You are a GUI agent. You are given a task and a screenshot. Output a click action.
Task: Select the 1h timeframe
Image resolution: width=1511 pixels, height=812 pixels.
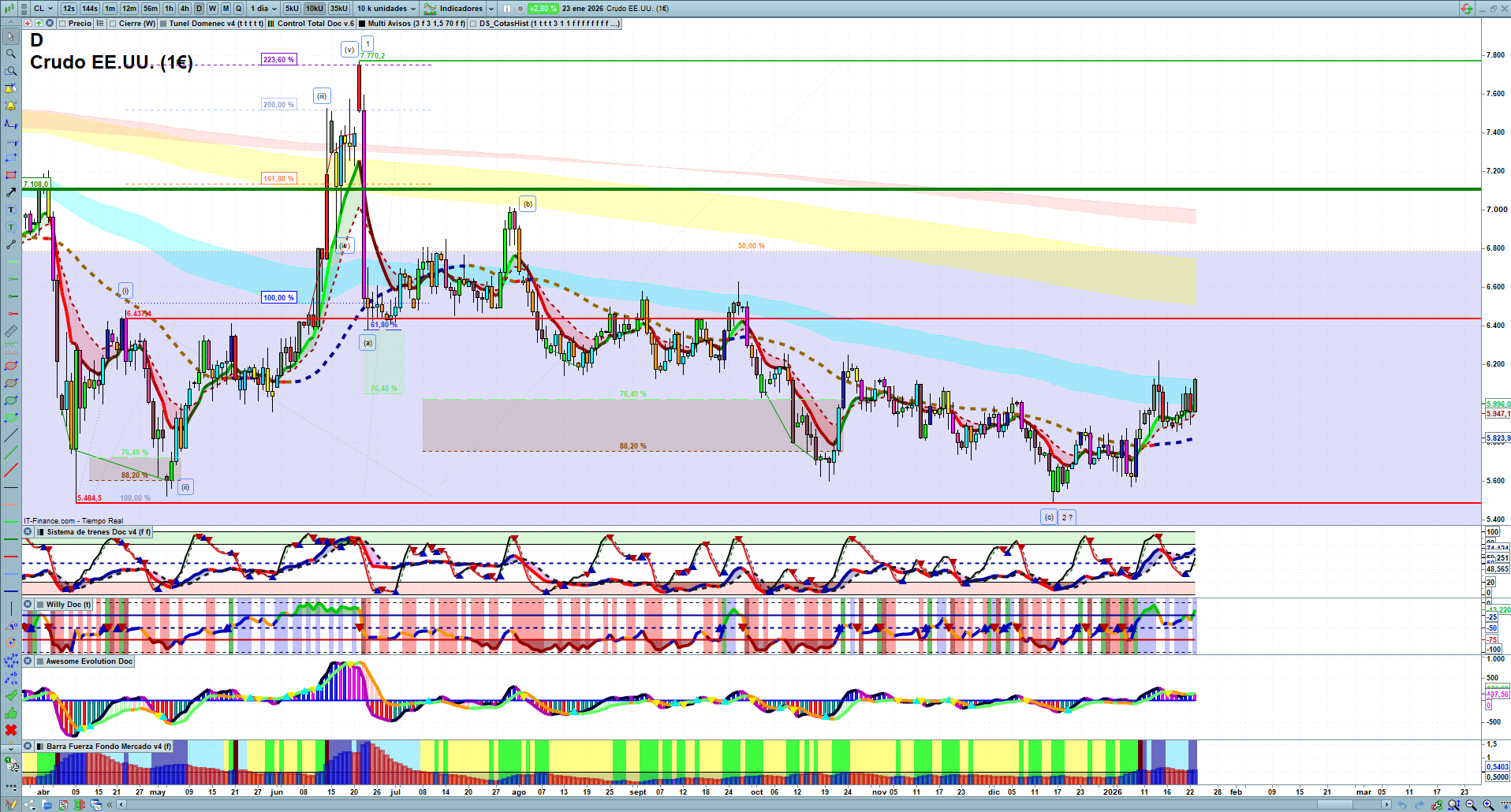coord(169,9)
